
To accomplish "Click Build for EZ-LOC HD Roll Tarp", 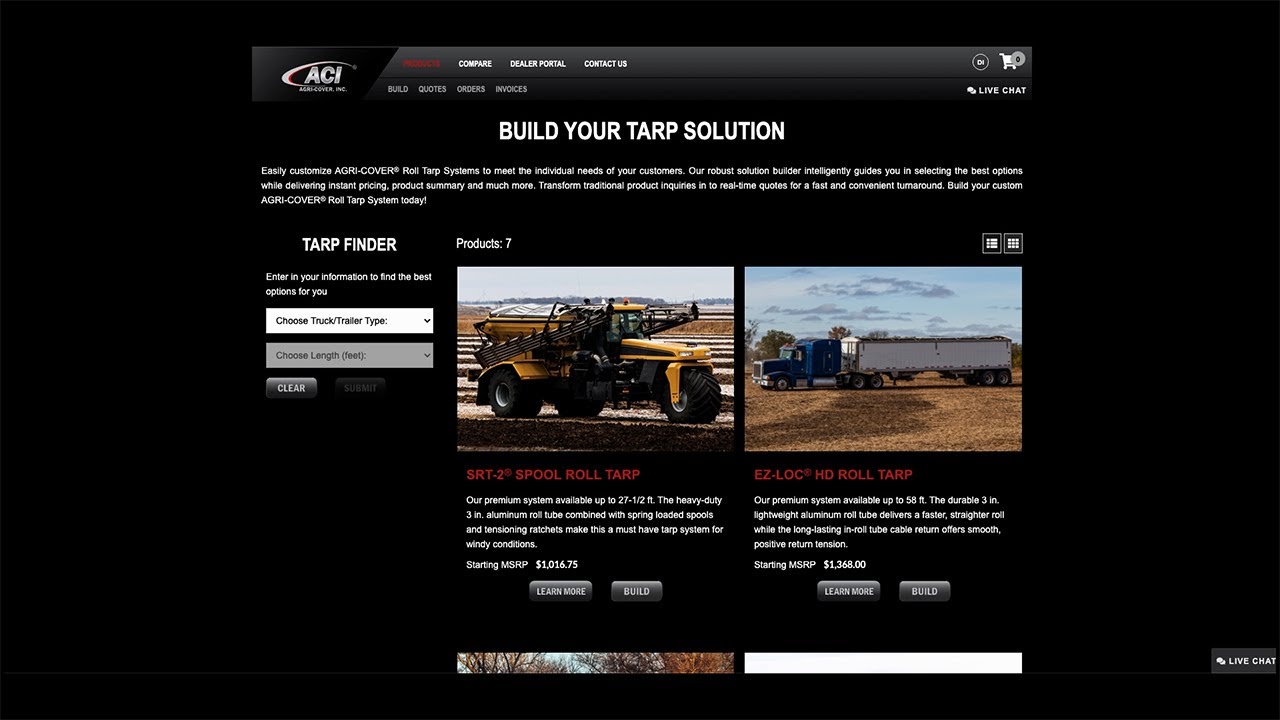I will pyautogui.click(x=925, y=591).
